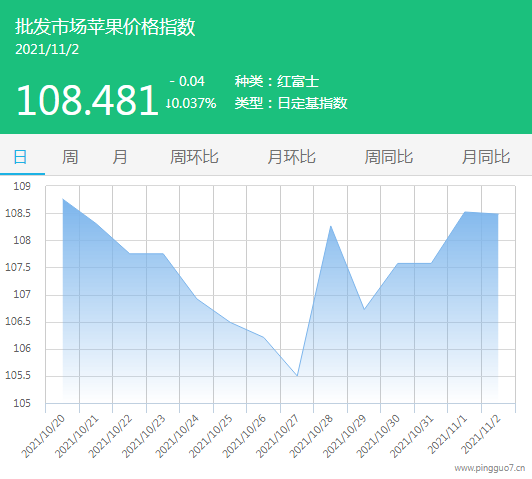The width and height of the screenshot is (532, 479).
Task: Click the 2021/11/2 final data point
Action: (498, 214)
